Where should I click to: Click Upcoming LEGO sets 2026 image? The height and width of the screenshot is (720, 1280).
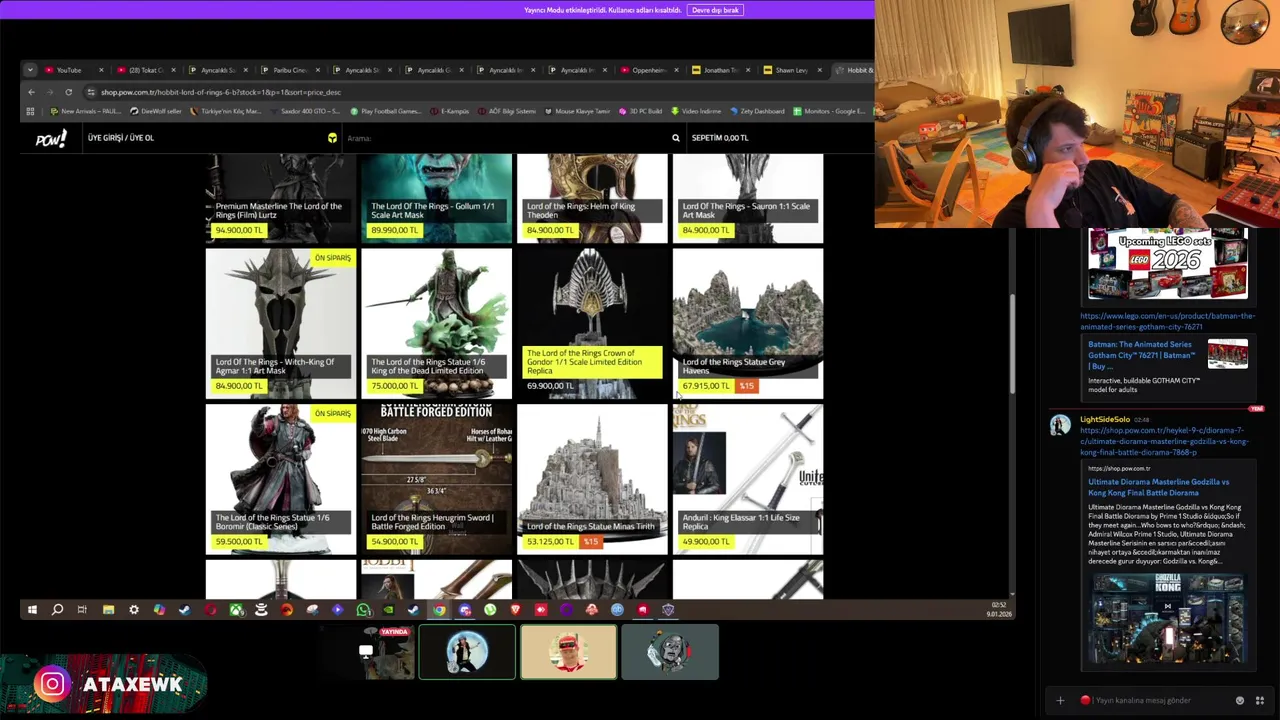tap(1168, 265)
